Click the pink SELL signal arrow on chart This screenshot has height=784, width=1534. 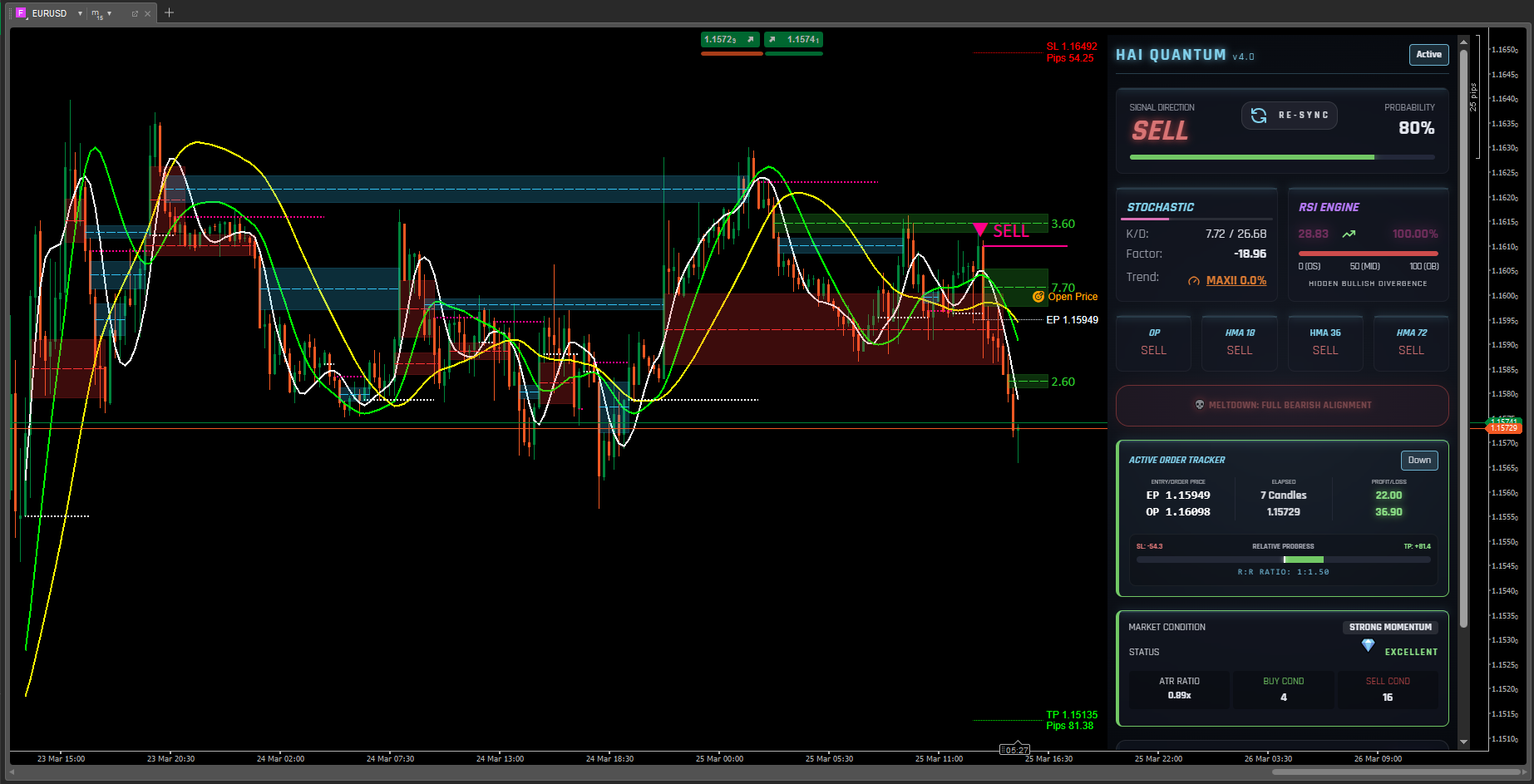pos(980,229)
